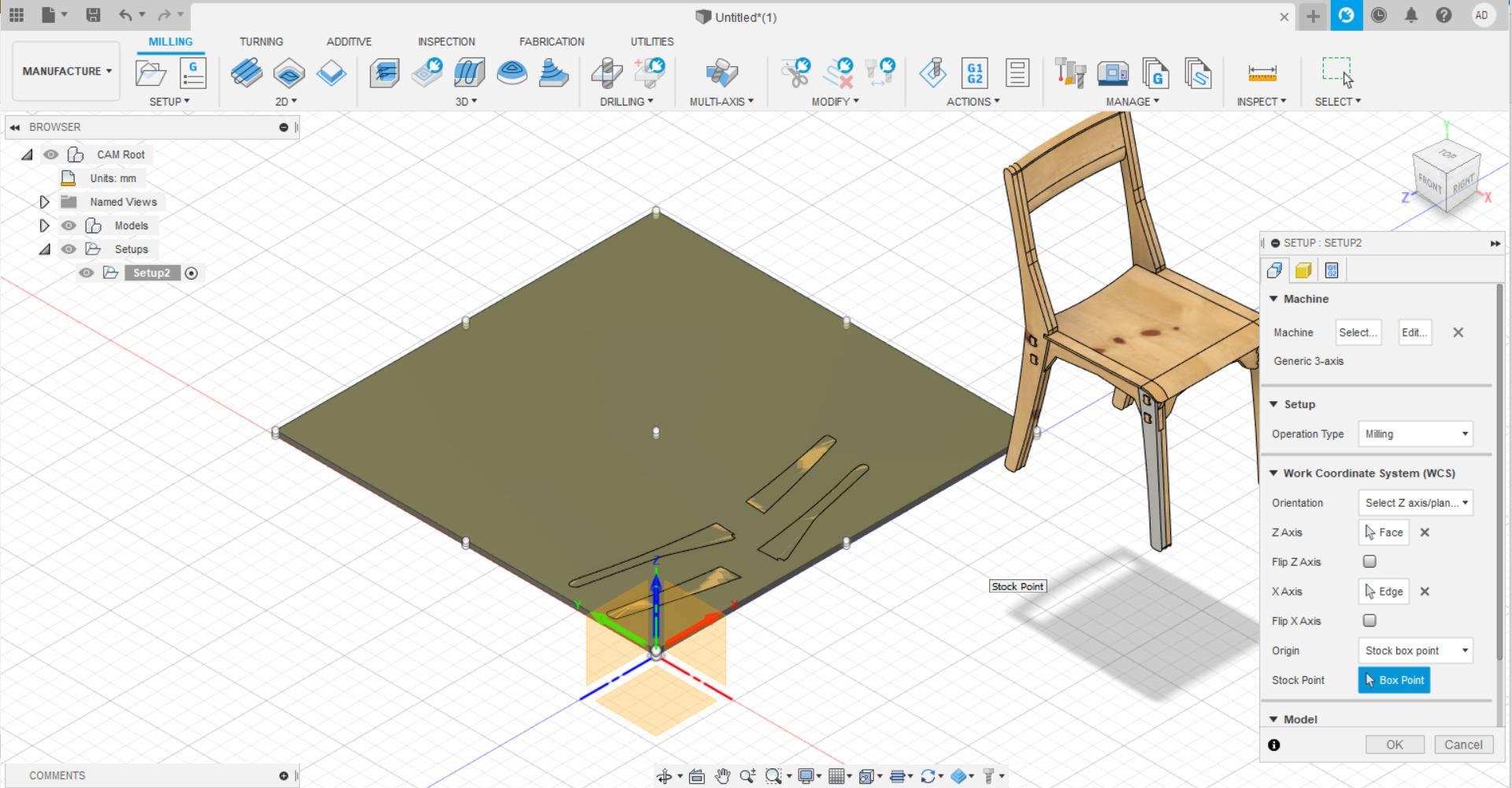
Task: Open the MANUFACTURE workspace dropdown
Action: point(67,71)
